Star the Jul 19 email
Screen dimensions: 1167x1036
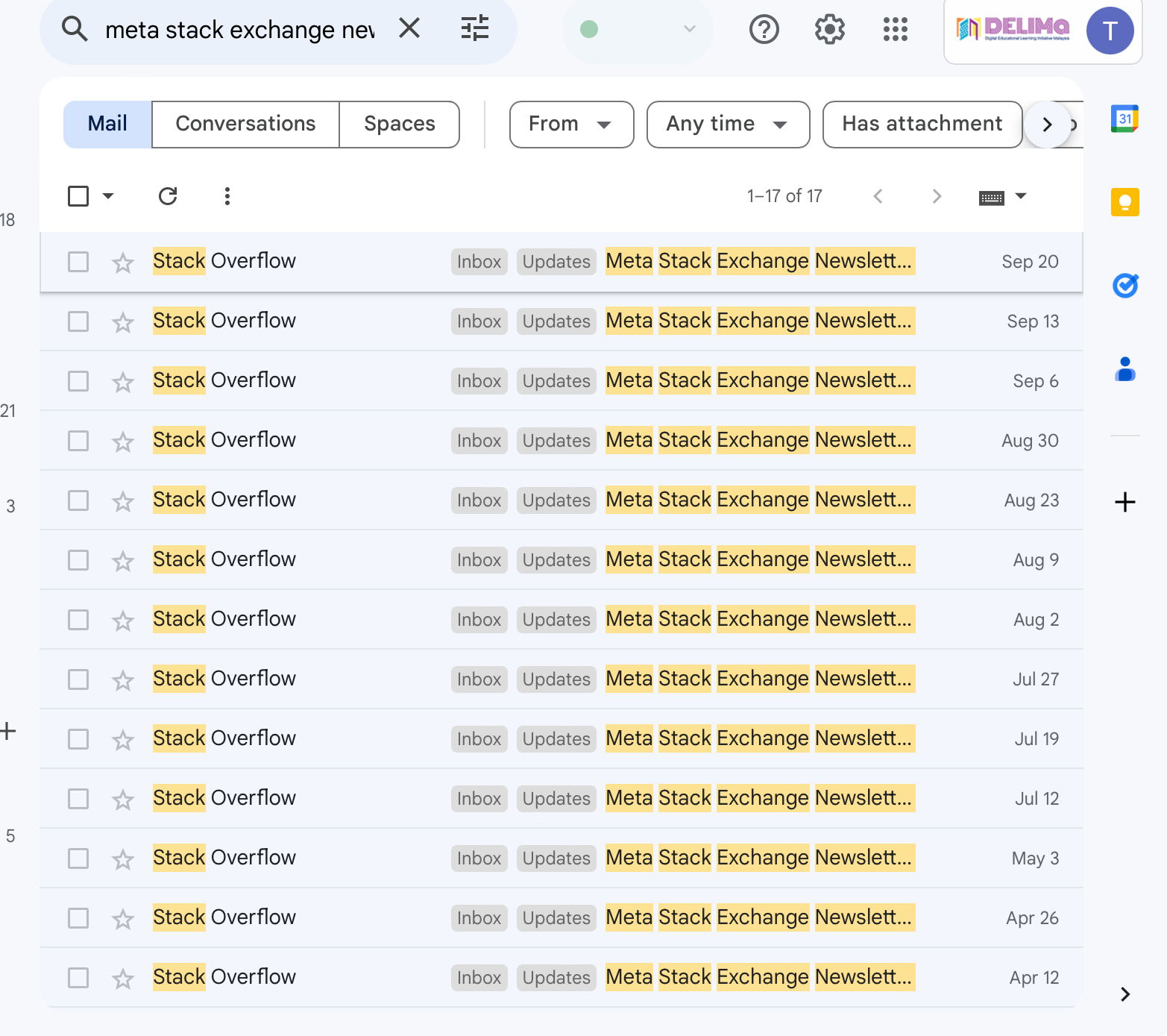(123, 739)
